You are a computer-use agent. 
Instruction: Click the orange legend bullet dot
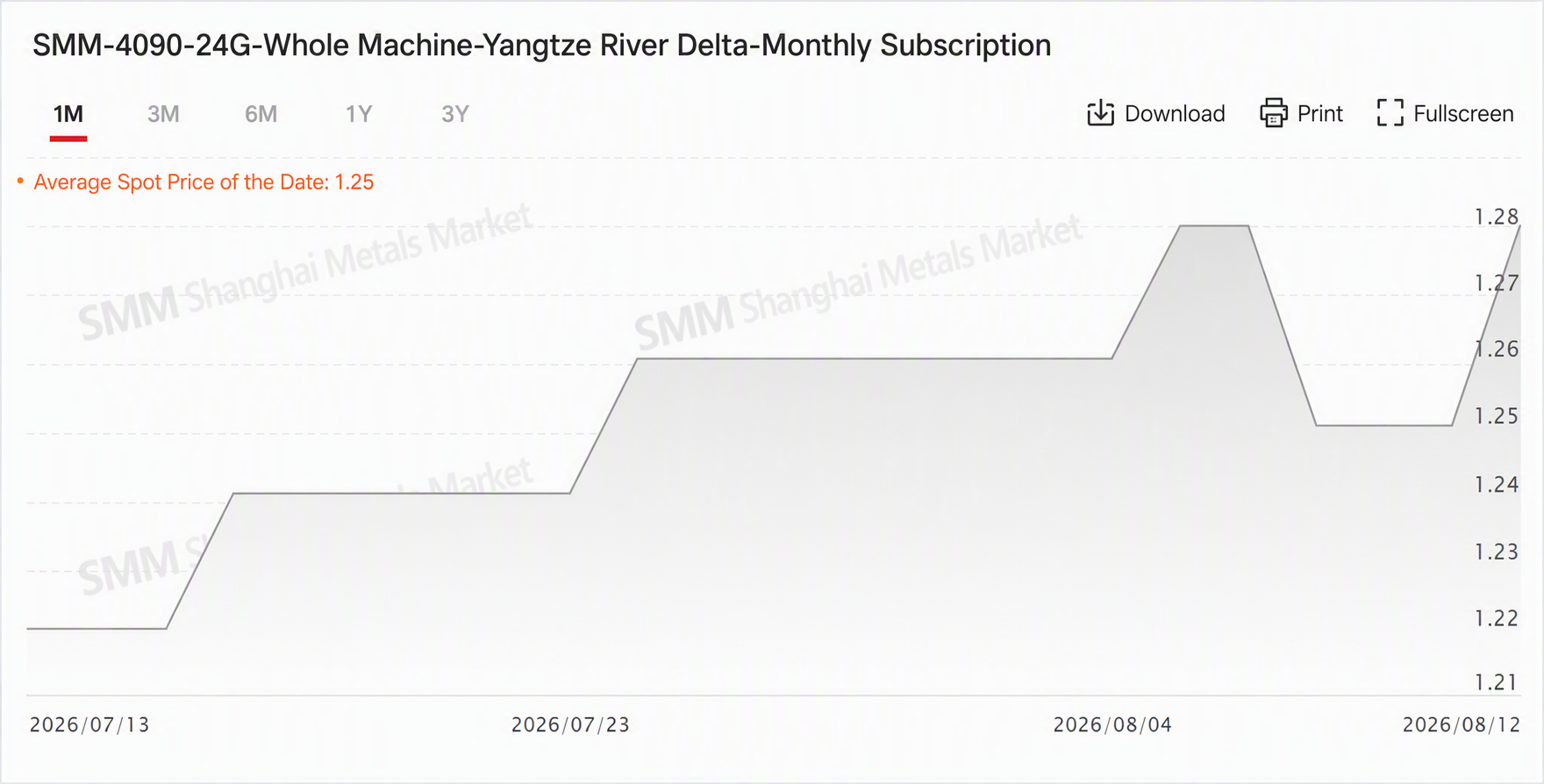click(x=20, y=181)
